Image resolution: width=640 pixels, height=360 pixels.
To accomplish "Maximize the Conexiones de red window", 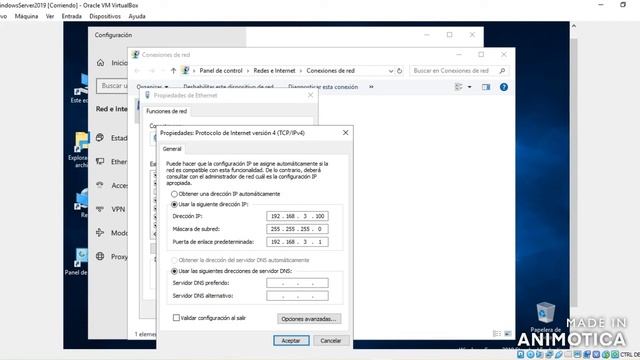I will tap(481, 54).
